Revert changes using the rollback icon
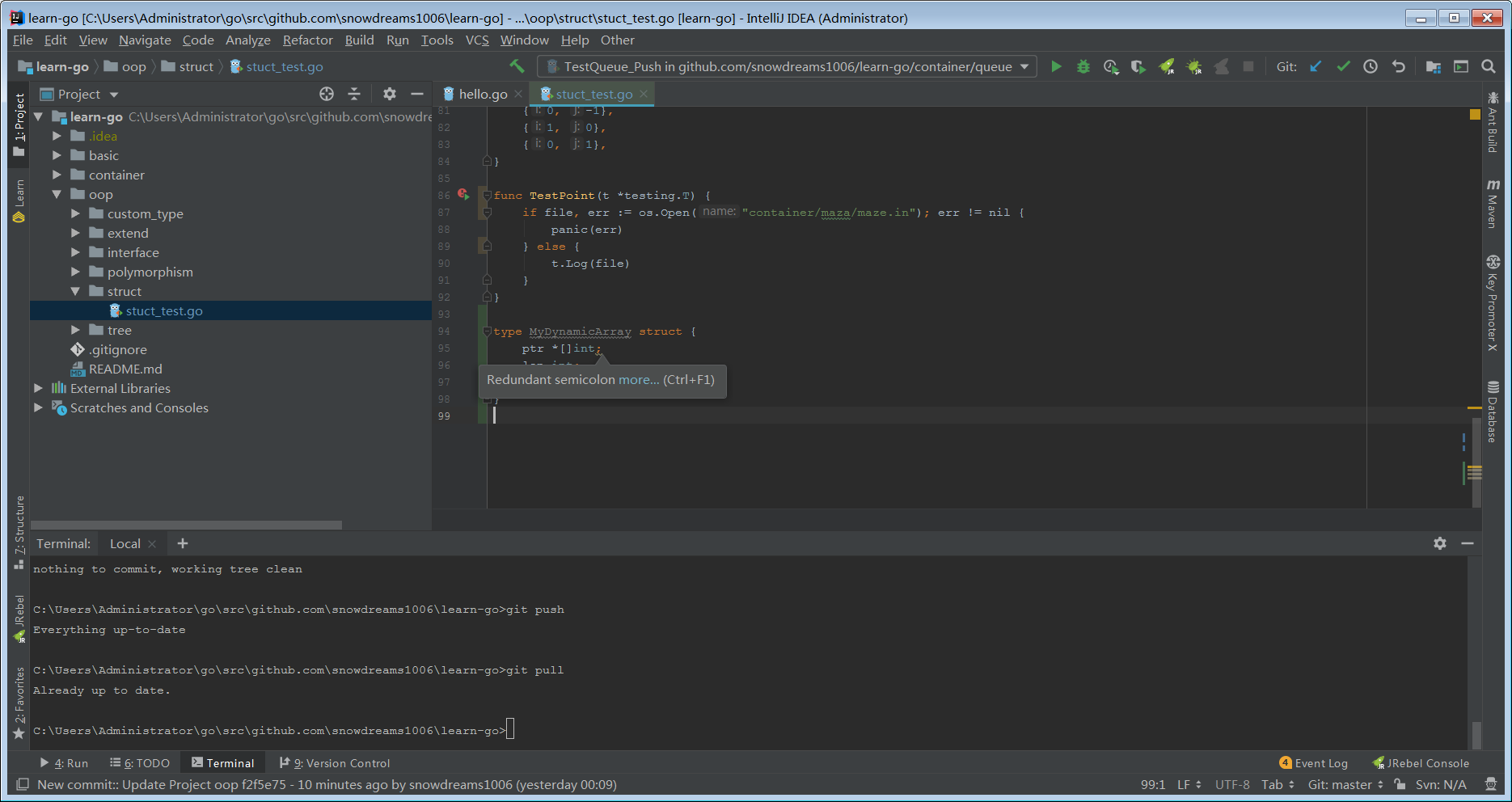 (1398, 67)
